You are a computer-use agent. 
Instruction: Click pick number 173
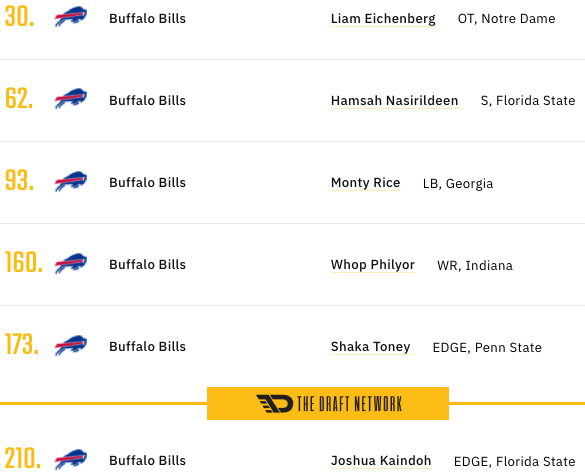coord(22,345)
